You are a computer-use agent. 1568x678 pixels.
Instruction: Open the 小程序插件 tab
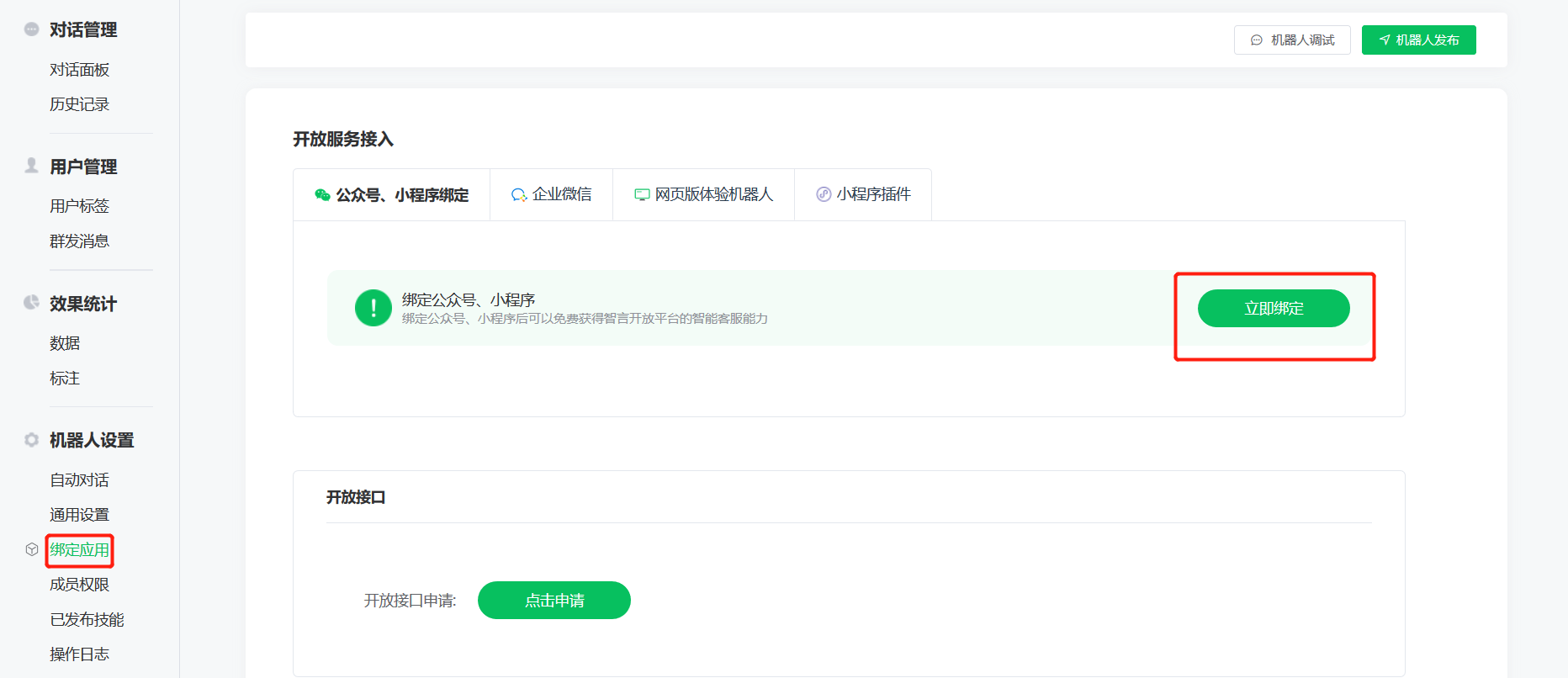click(x=863, y=194)
